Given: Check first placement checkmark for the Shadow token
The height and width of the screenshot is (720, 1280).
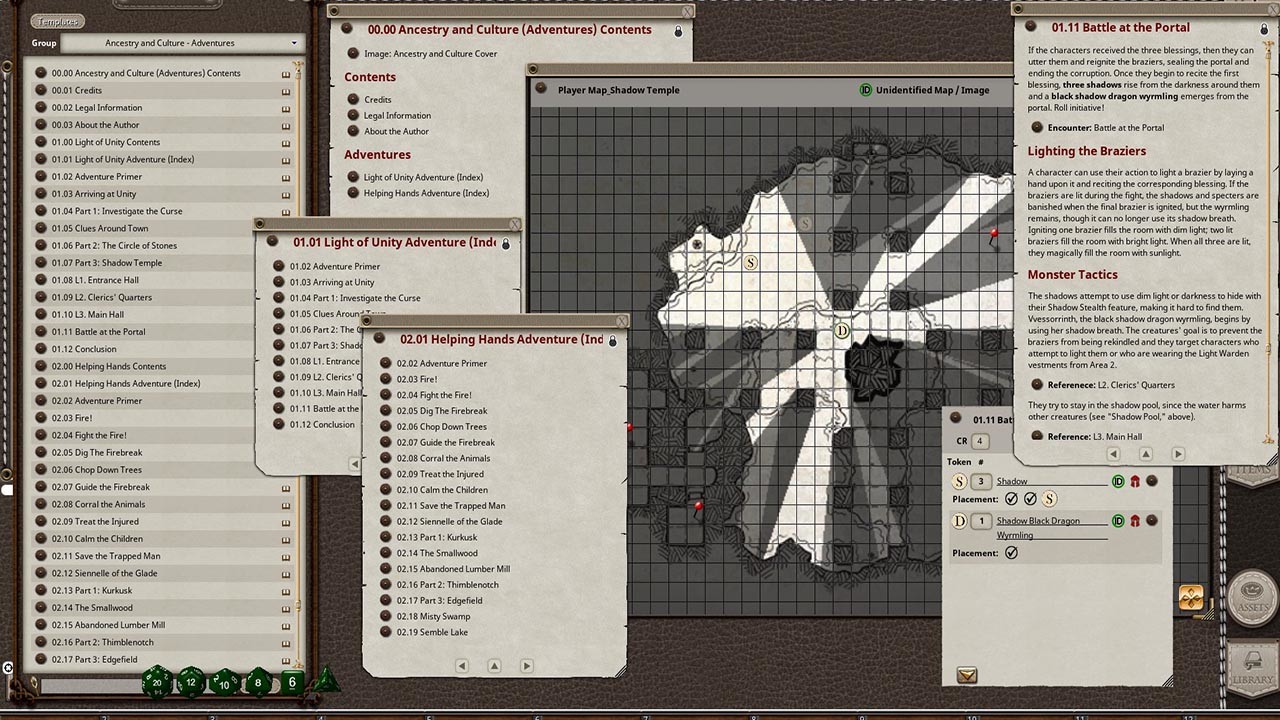Looking at the screenshot, I should pos(1012,497).
